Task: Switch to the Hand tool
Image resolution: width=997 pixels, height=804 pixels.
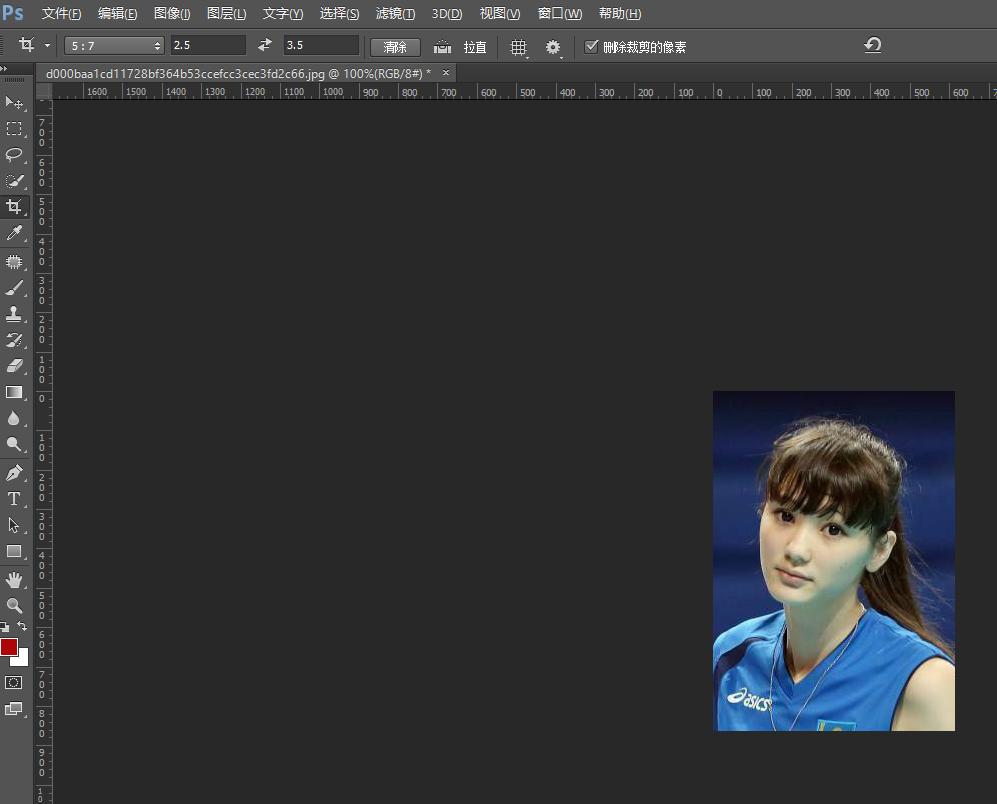Action: [x=14, y=579]
